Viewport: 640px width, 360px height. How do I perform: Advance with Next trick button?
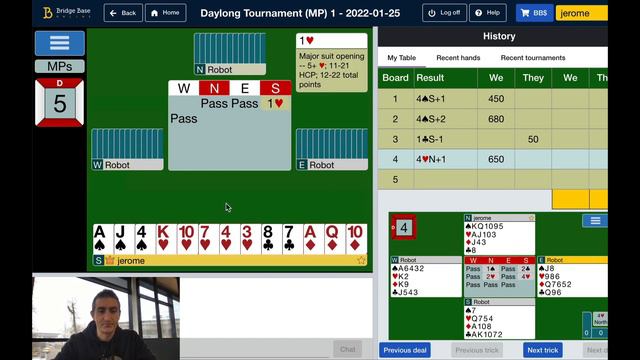coord(542,350)
